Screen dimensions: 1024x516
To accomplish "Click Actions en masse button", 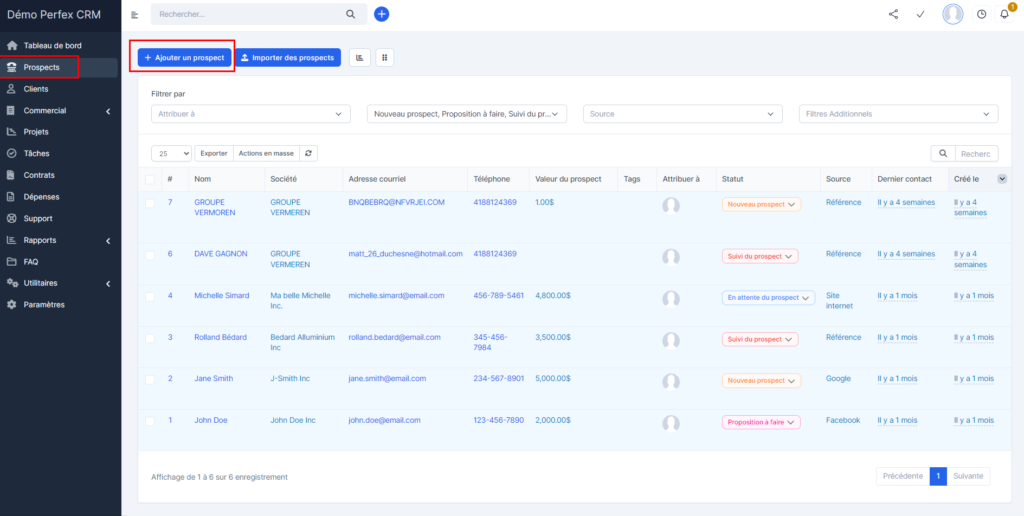I will point(266,153).
